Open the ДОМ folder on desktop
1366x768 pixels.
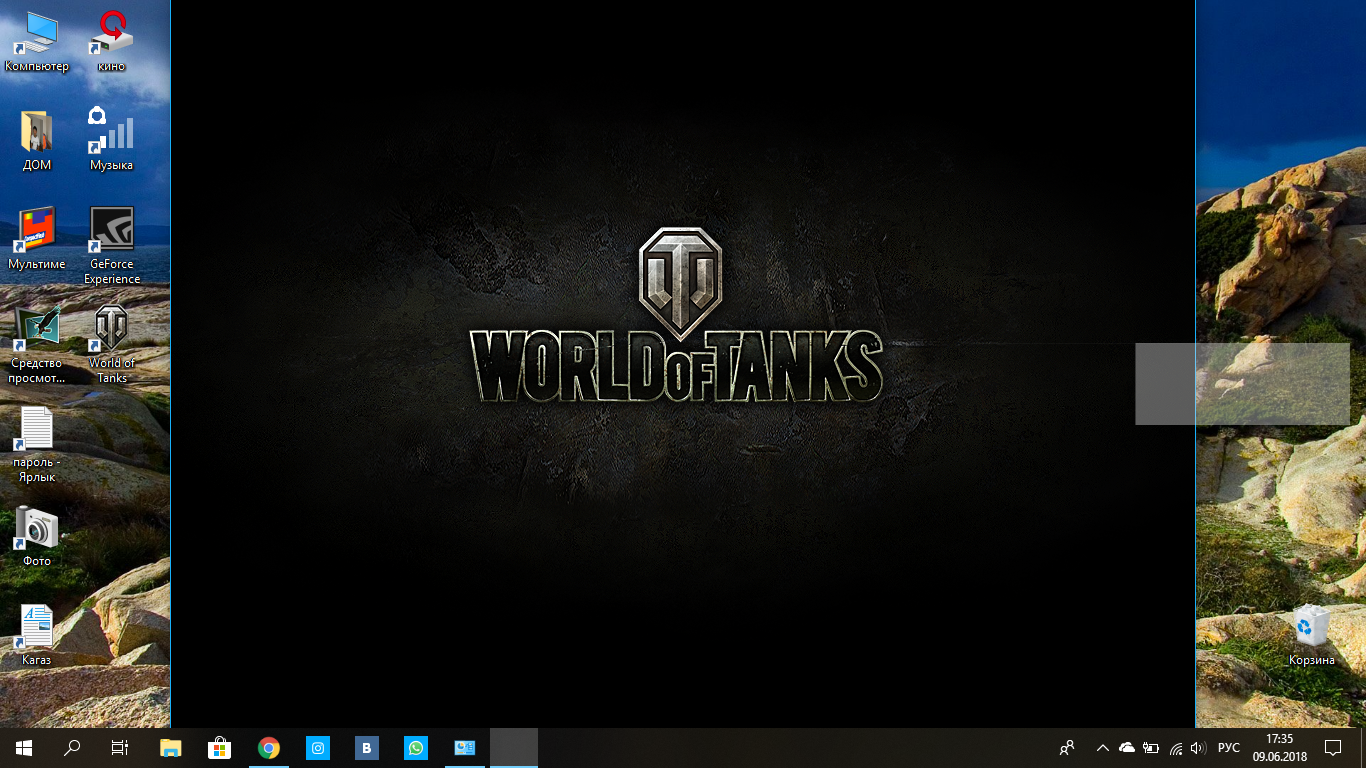click(x=37, y=141)
